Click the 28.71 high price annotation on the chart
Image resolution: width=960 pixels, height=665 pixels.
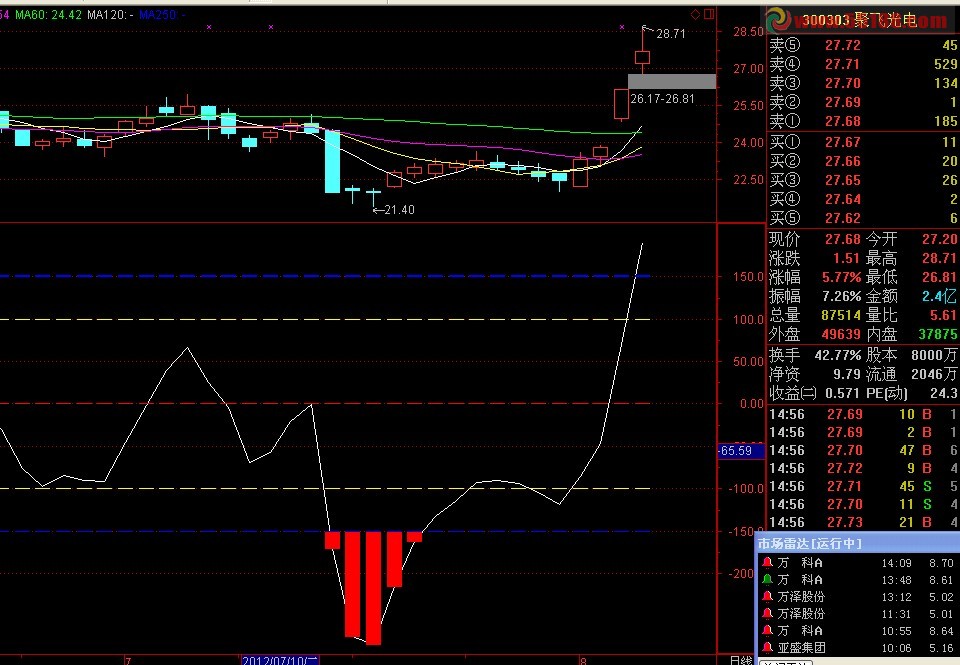tap(671, 34)
